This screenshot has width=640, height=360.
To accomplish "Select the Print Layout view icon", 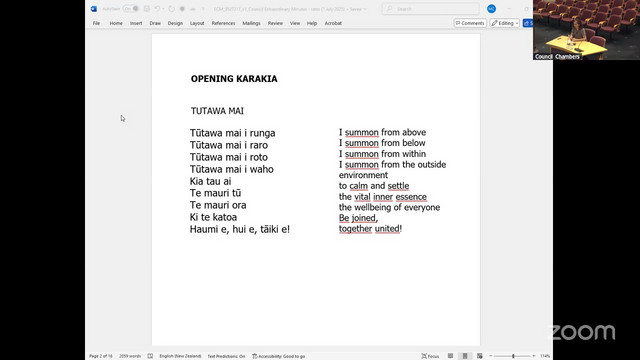I will click(465, 356).
